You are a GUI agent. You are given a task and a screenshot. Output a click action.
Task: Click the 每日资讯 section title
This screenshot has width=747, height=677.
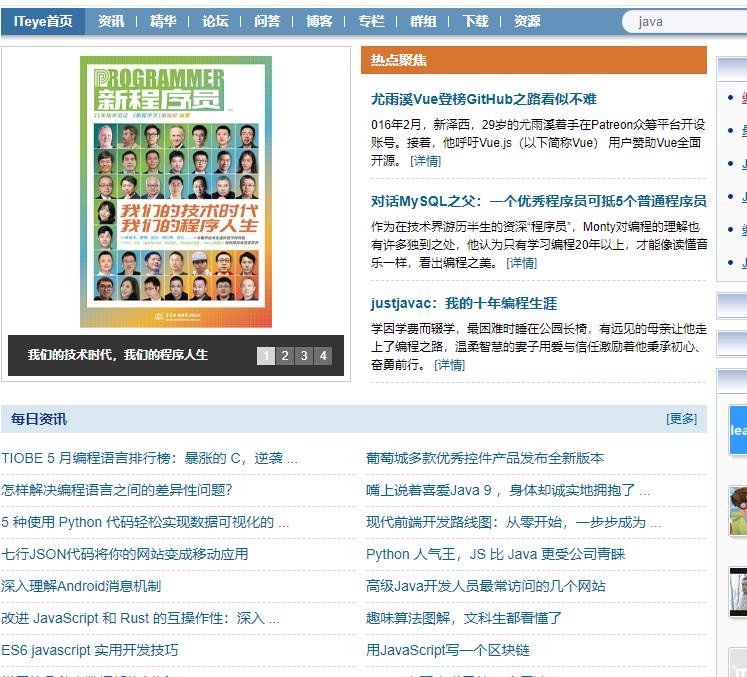39,419
